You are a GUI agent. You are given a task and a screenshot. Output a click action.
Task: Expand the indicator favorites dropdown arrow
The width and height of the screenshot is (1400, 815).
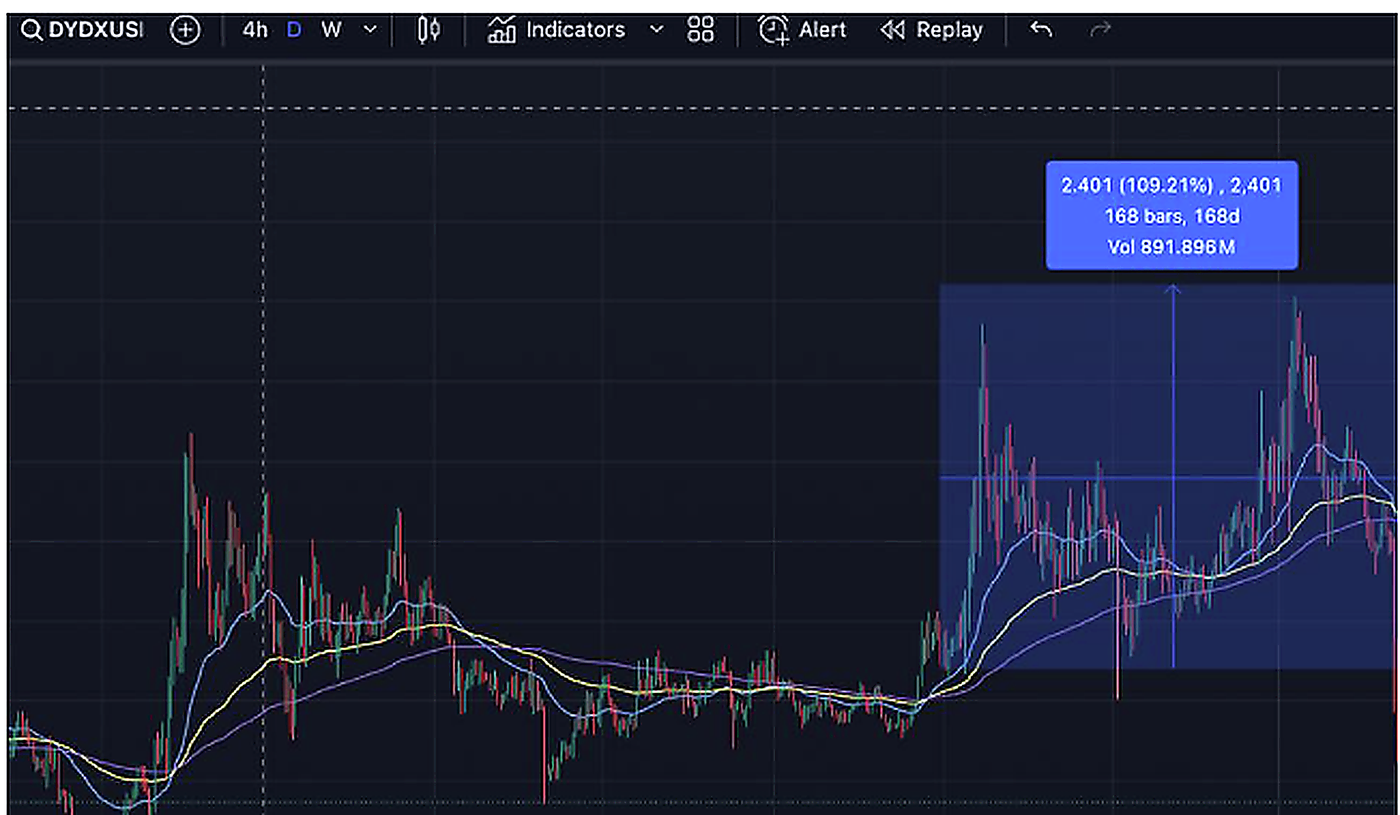tap(656, 30)
